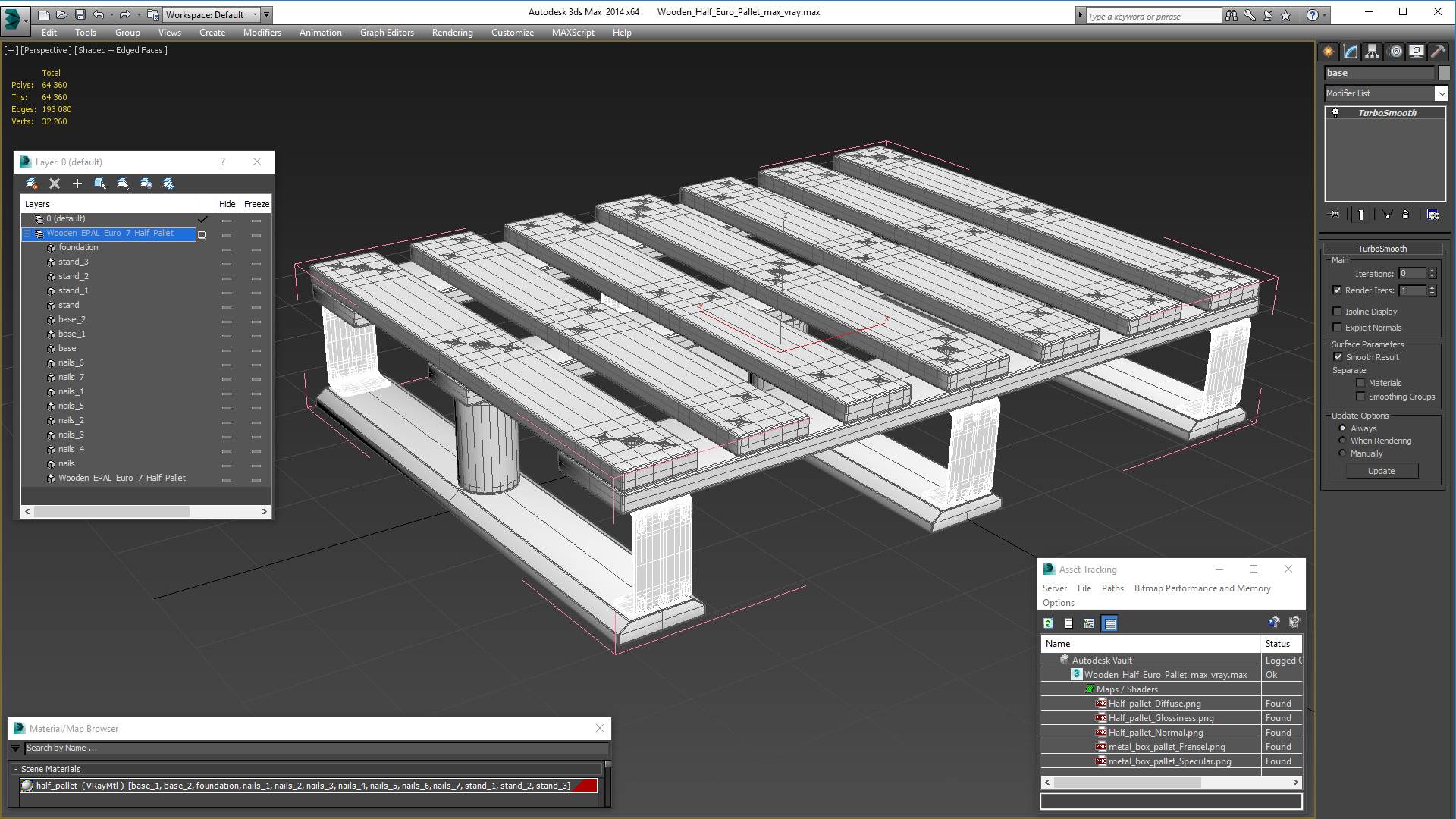Click the binoculars search icon in title bar
1456x819 pixels.
[x=1232, y=15]
